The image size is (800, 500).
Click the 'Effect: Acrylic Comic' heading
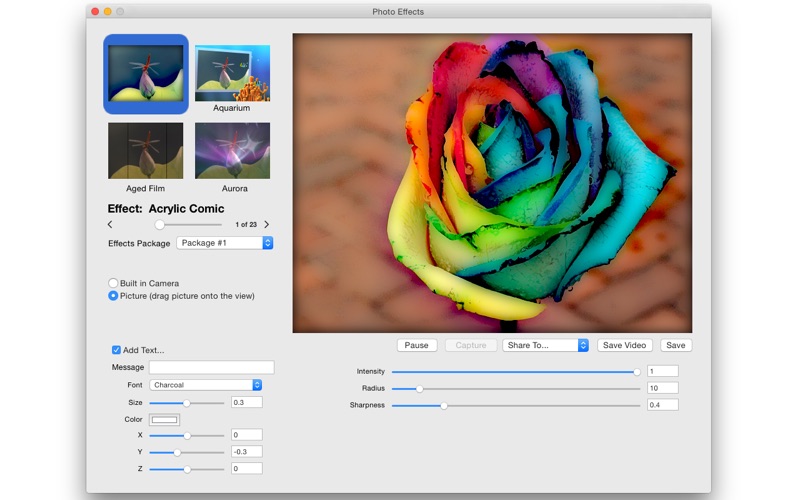coord(166,209)
